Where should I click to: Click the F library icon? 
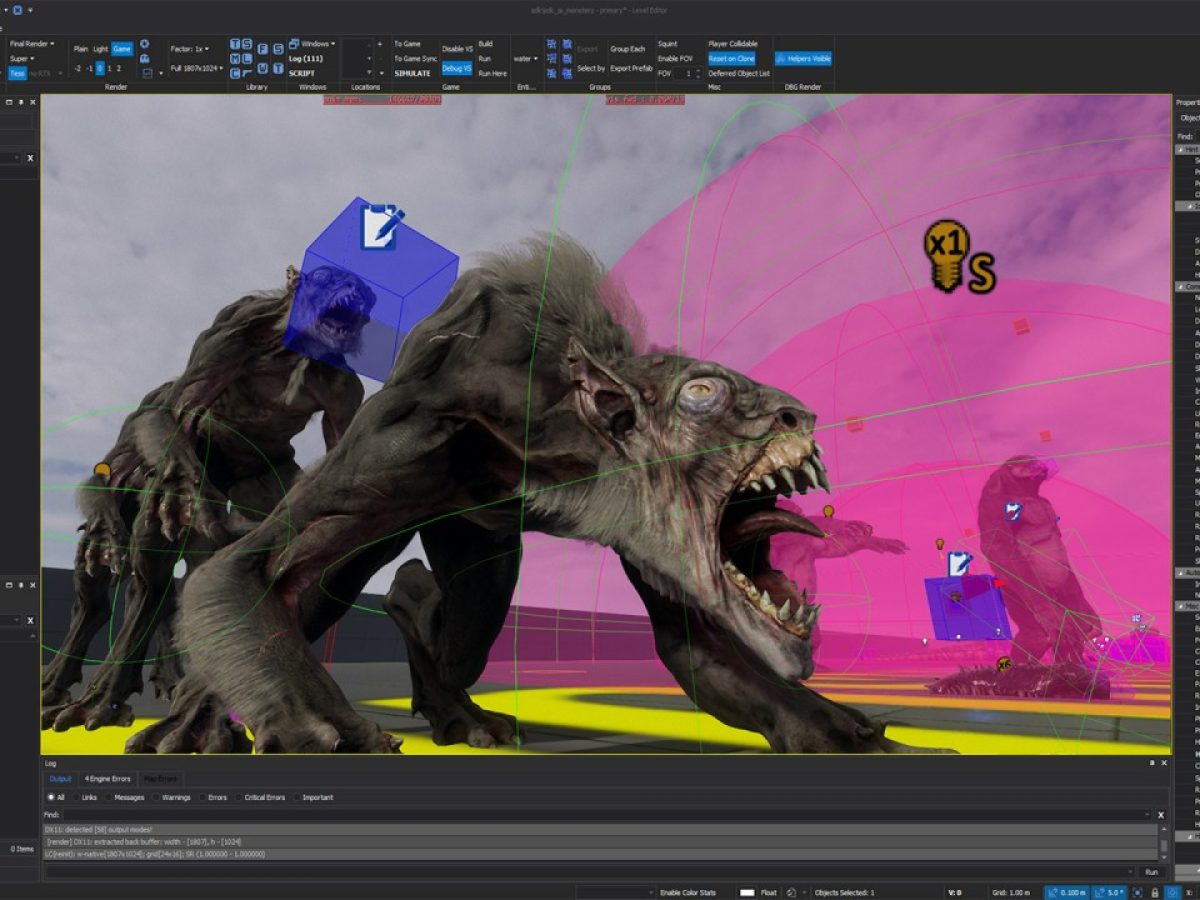point(263,48)
